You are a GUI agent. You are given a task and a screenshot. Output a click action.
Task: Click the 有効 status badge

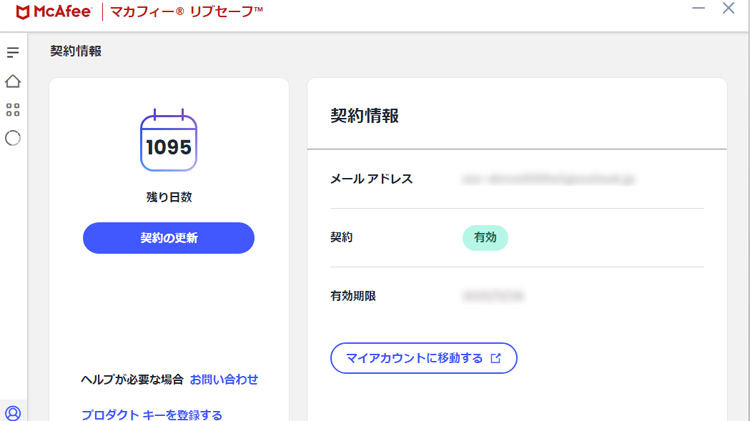(x=485, y=238)
